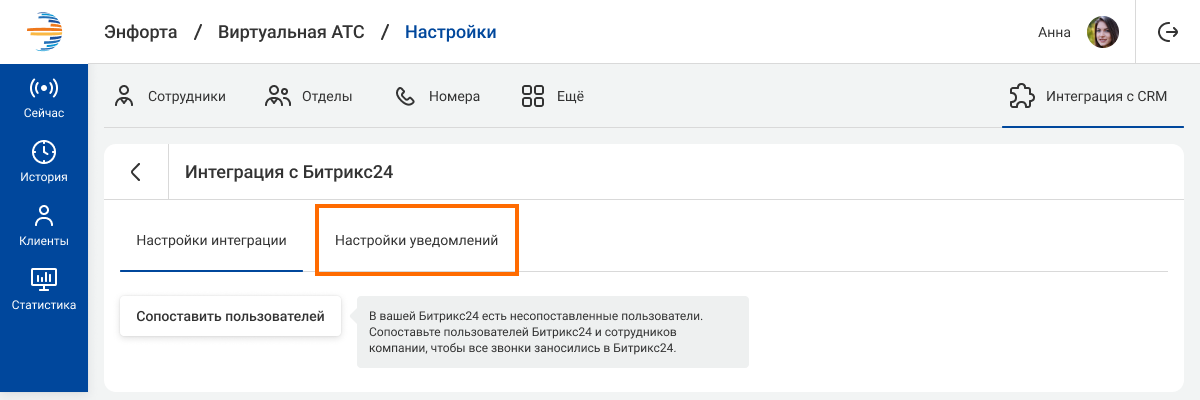The image size is (1200, 400).
Task: Expand the Ещё more menu
Action: pyautogui.click(x=553, y=97)
